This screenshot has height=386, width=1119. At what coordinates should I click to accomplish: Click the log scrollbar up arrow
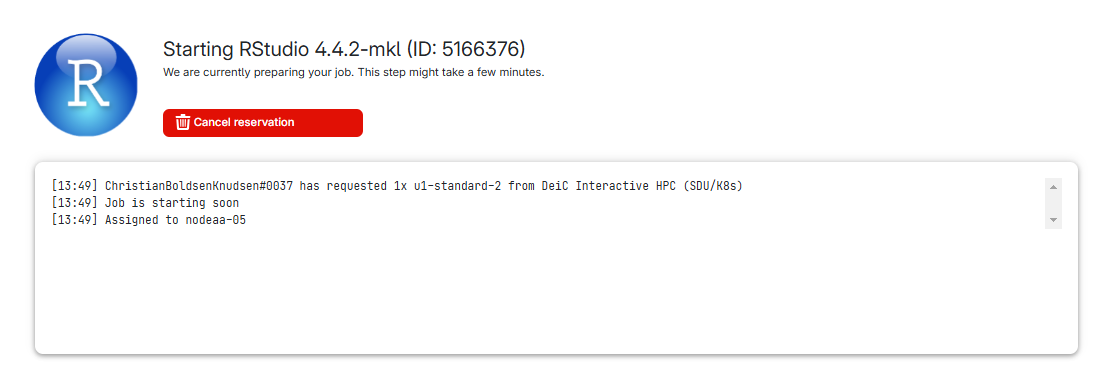pos(1053,186)
